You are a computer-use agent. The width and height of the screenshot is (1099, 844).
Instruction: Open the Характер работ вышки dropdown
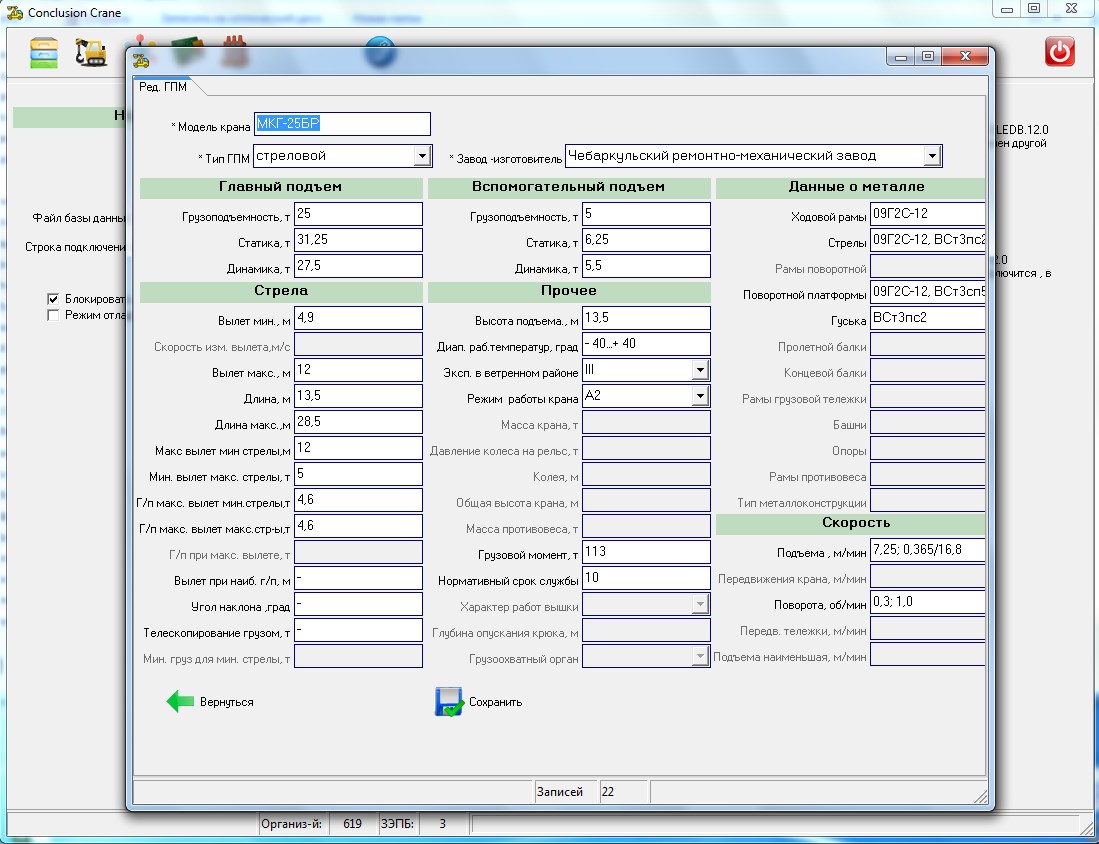[x=699, y=604]
